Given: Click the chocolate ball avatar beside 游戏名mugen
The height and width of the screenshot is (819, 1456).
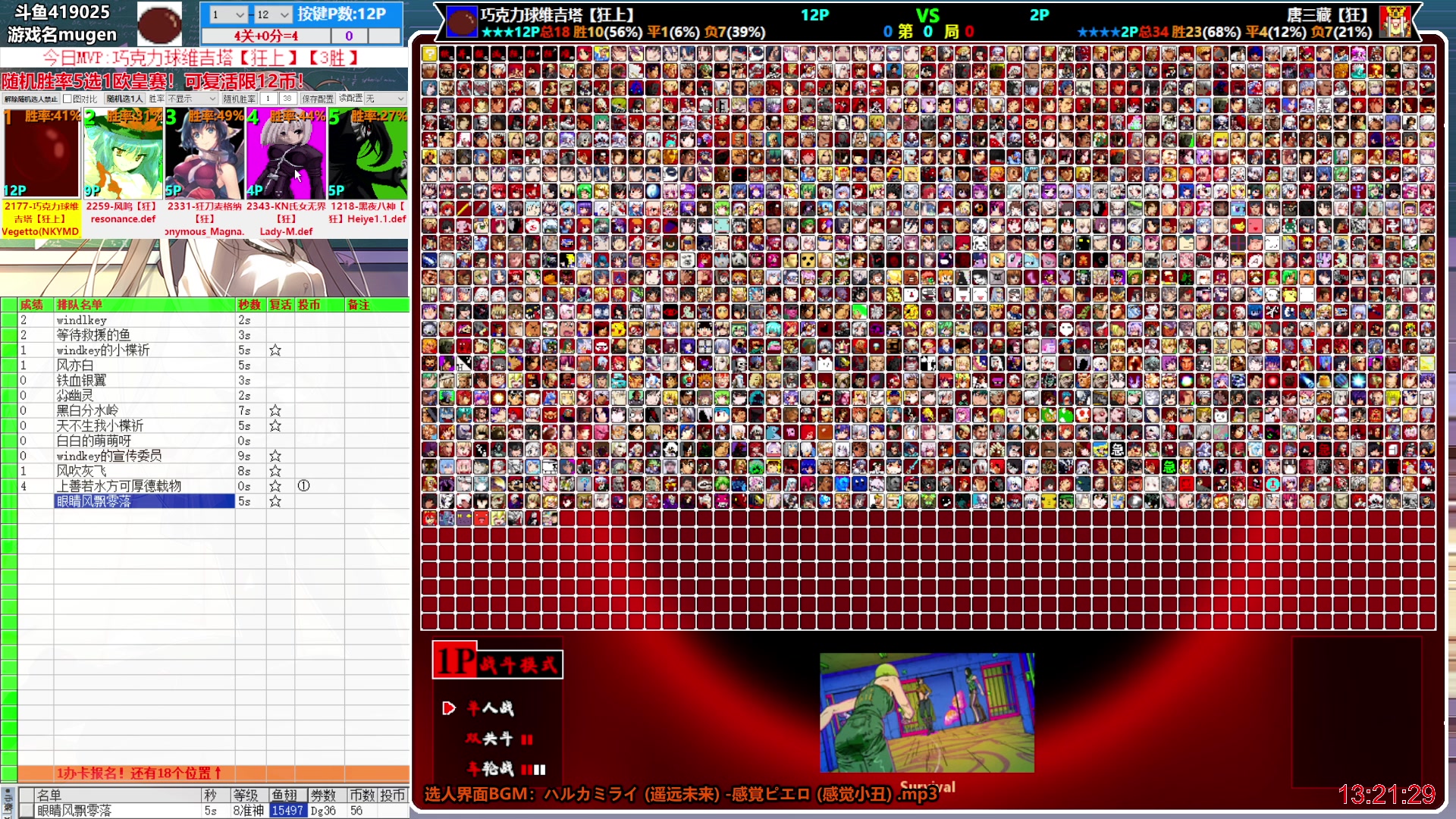Looking at the screenshot, I should [x=159, y=24].
